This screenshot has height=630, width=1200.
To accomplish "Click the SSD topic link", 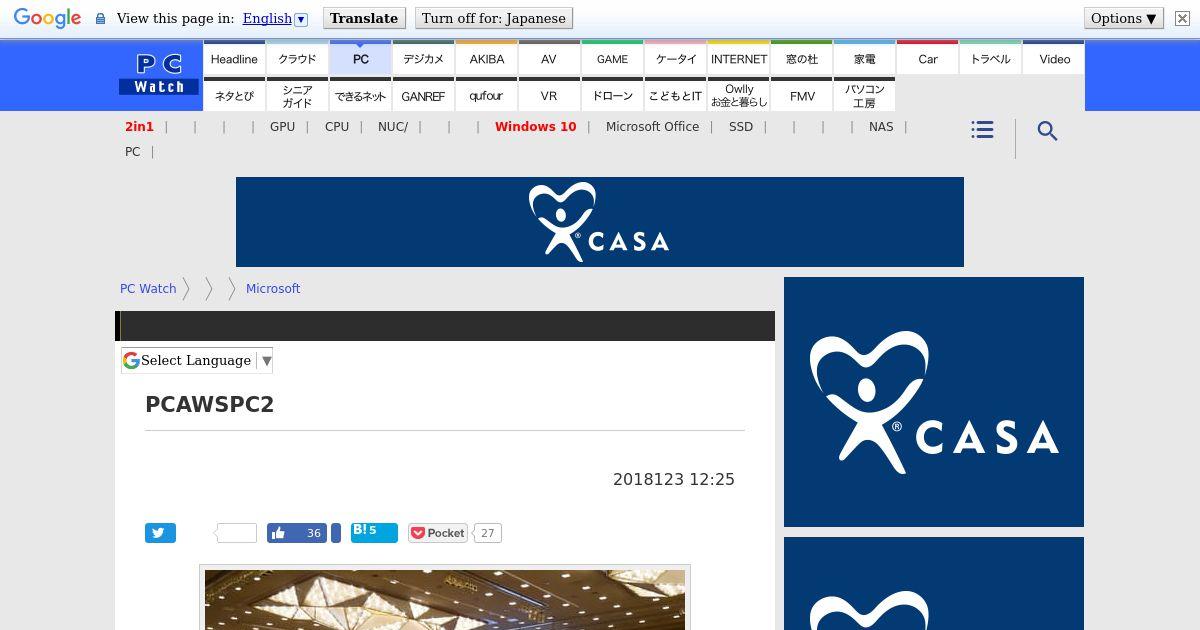I will 741,127.
